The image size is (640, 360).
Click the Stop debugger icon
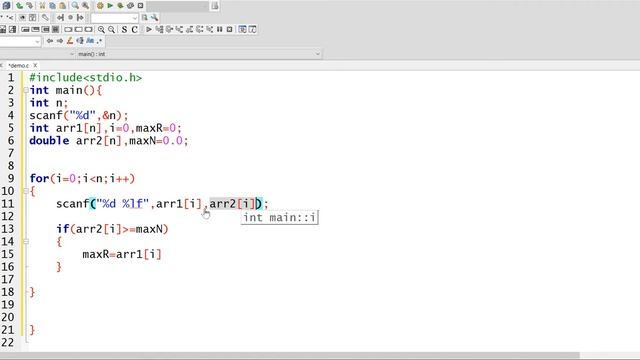[229, 29]
